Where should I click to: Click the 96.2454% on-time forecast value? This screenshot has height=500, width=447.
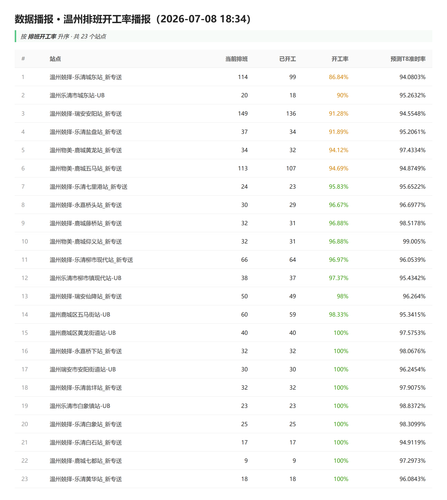[413, 370]
